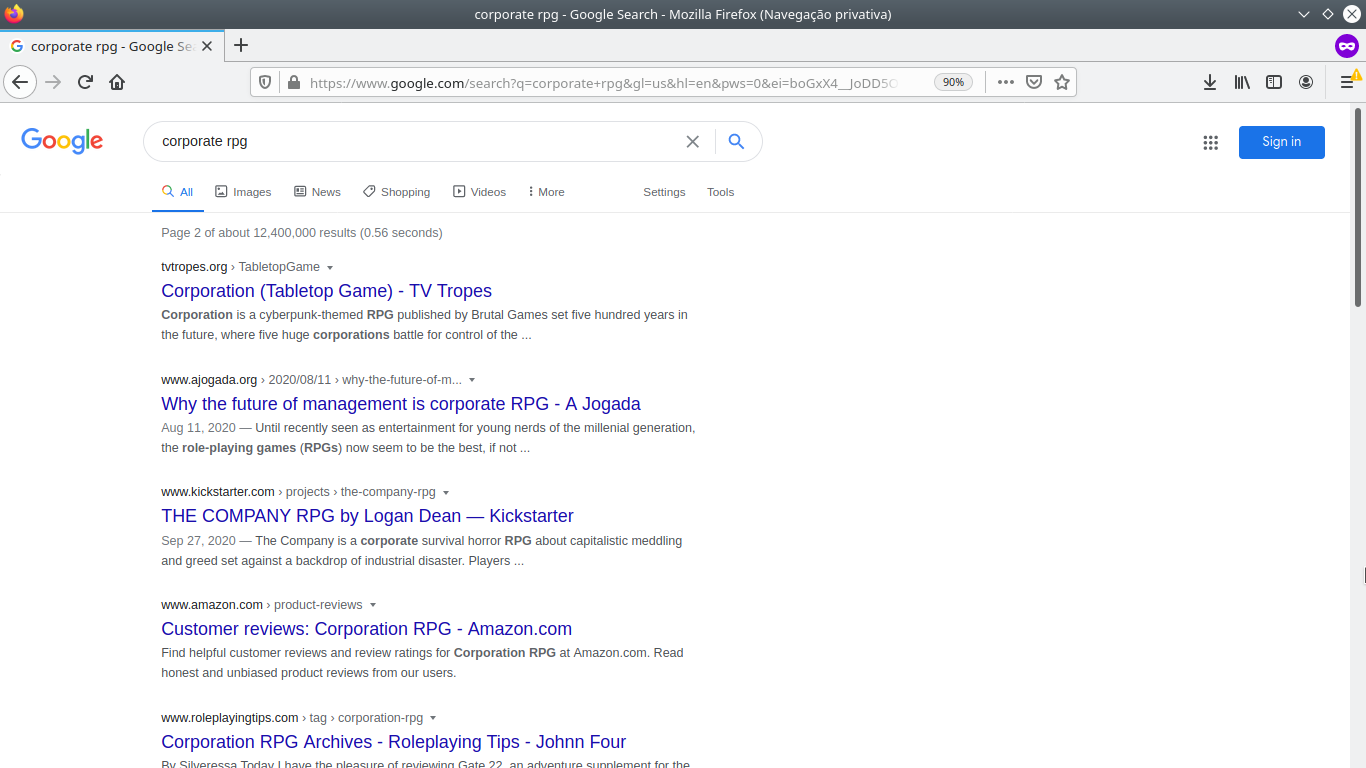Click the page vertical scrollbar thumb
The height and width of the screenshot is (768, 1366).
1359,205
